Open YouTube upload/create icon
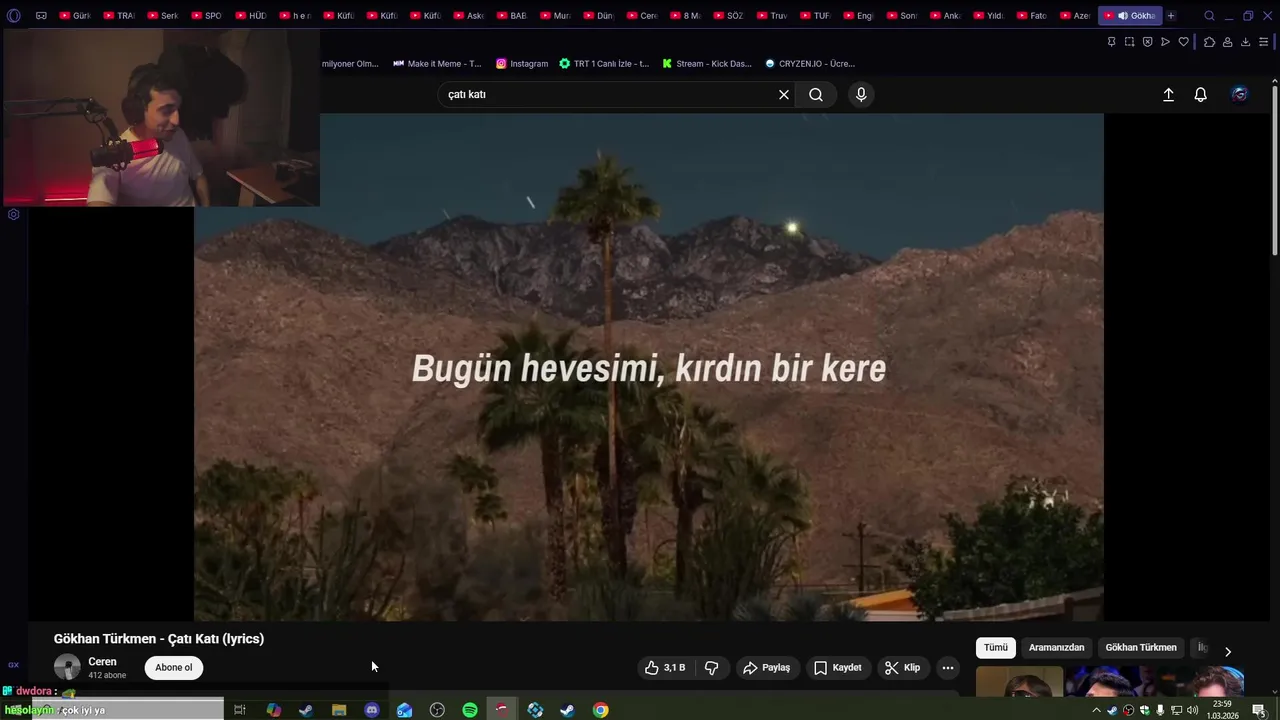This screenshot has width=1280, height=720. coord(1168,95)
